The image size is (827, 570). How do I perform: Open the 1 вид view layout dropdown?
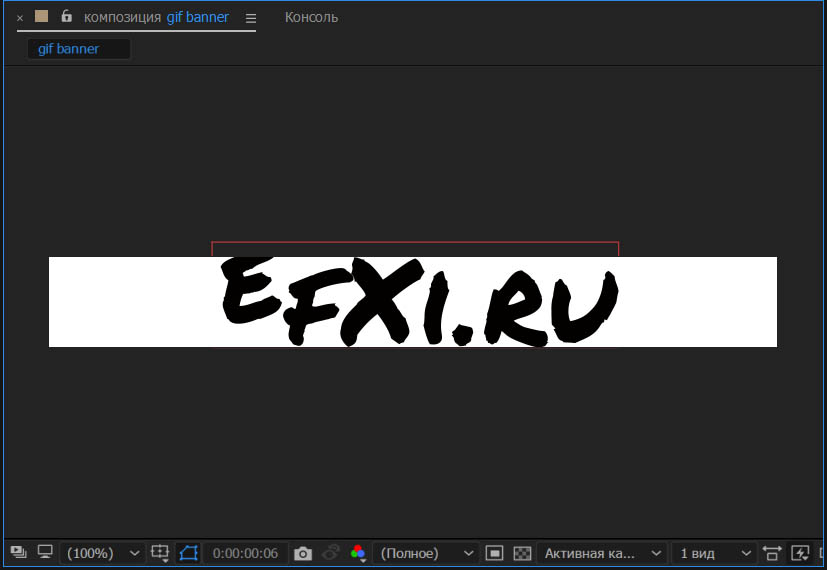click(x=715, y=553)
